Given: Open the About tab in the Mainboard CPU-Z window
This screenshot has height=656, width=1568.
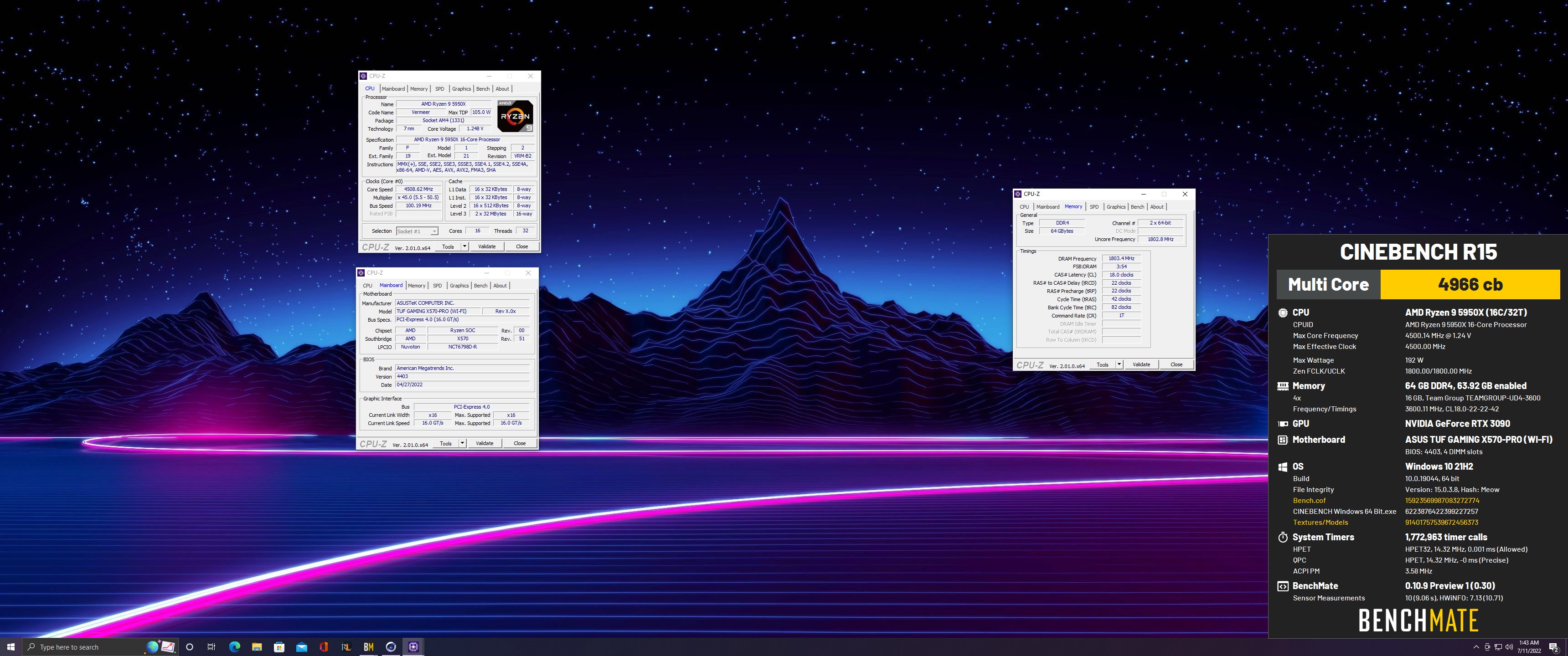Looking at the screenshot, I should 500,285.
